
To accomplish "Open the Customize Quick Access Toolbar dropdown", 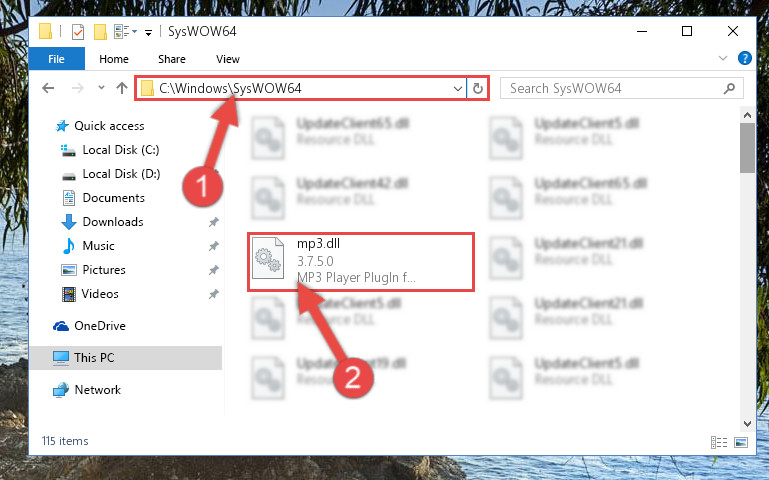I will pyautogui.click(x=148, y=33).
